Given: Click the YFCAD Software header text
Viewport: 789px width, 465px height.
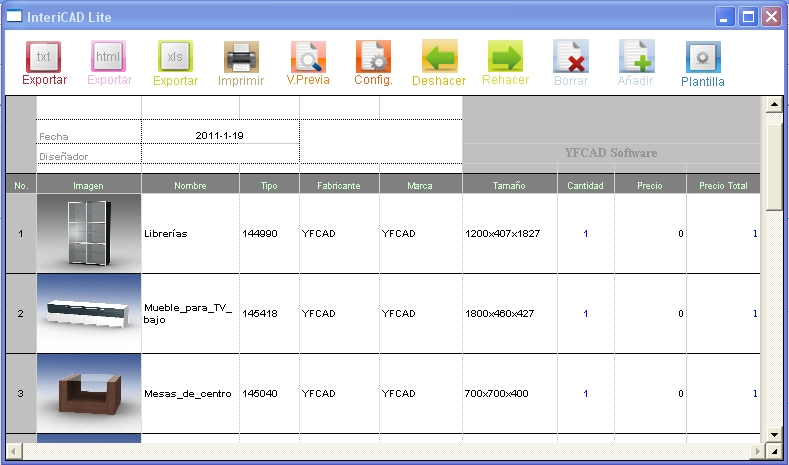Looking at the screenshot, I should coord(611,153).
